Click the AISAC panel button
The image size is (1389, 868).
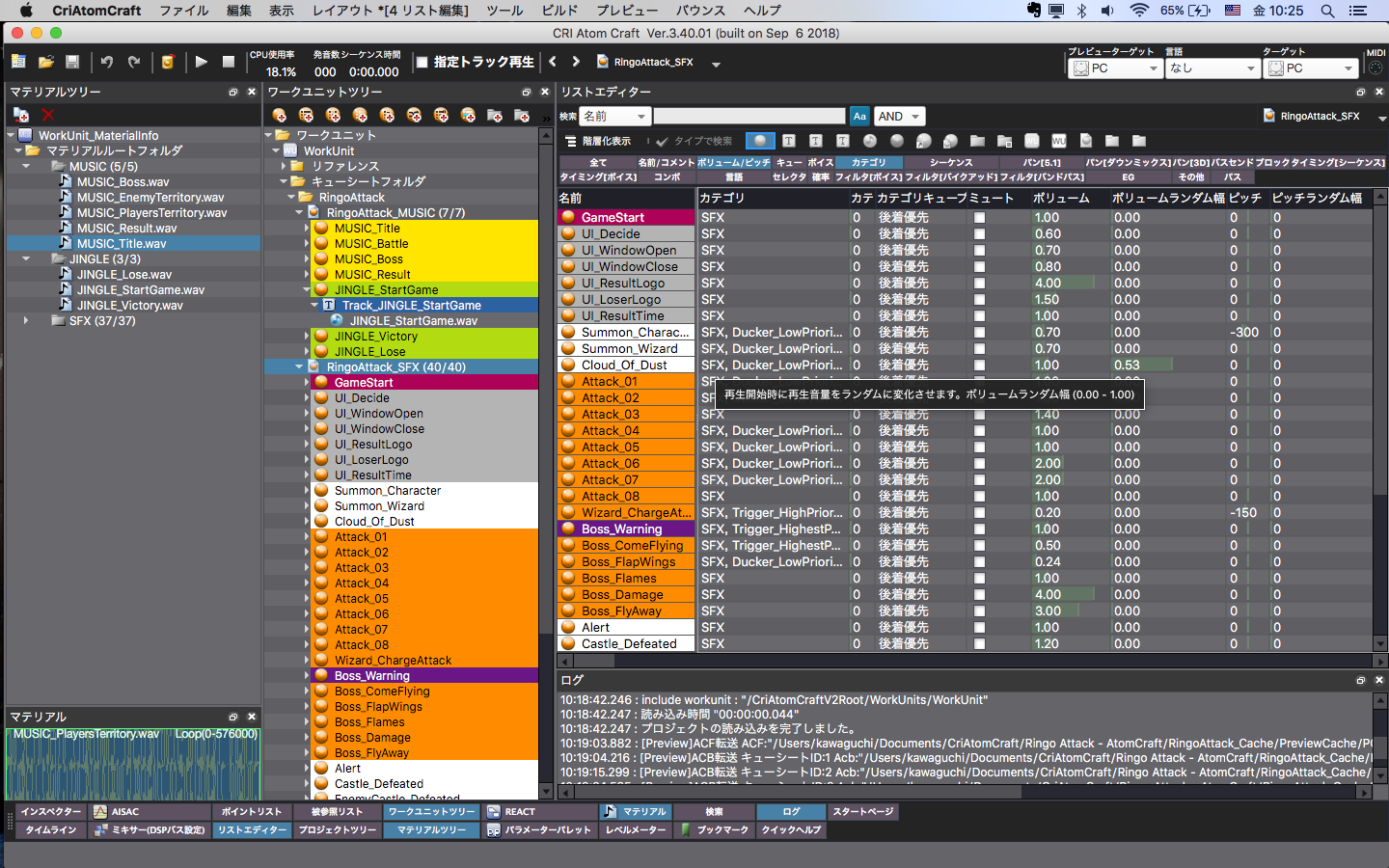coord(151,812)
